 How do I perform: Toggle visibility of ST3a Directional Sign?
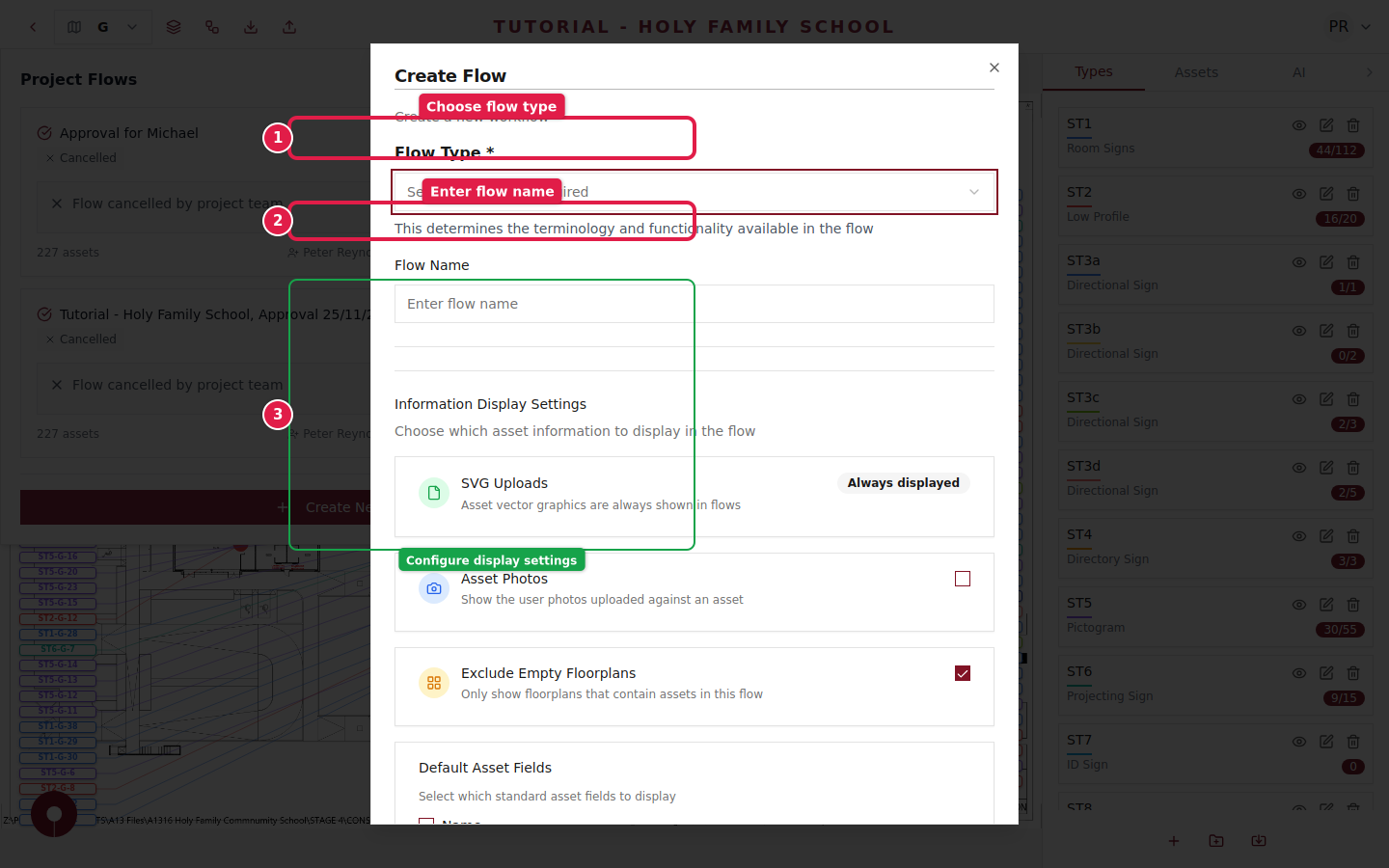1299,262
